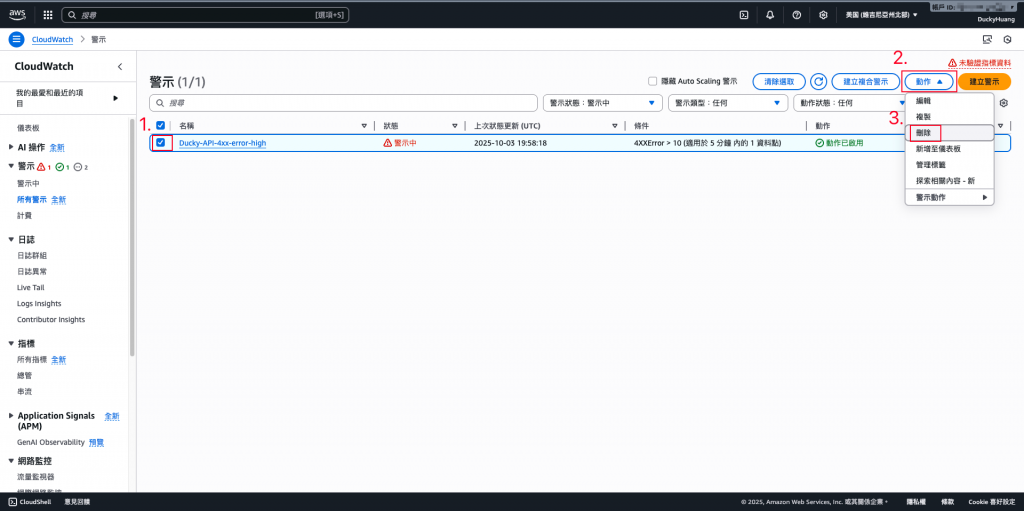
Task: Open the 動作狀態 filter dropdown
Action: point(849,103)
